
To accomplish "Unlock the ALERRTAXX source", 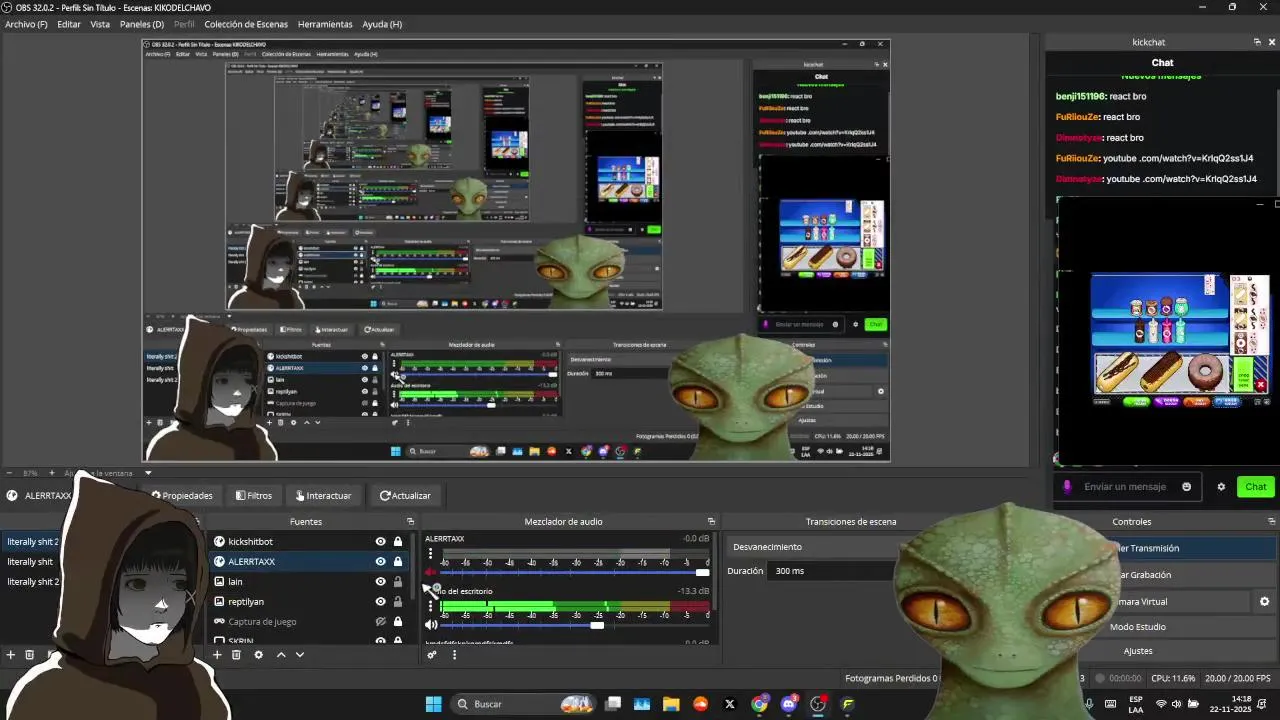I will click(398, 562).
